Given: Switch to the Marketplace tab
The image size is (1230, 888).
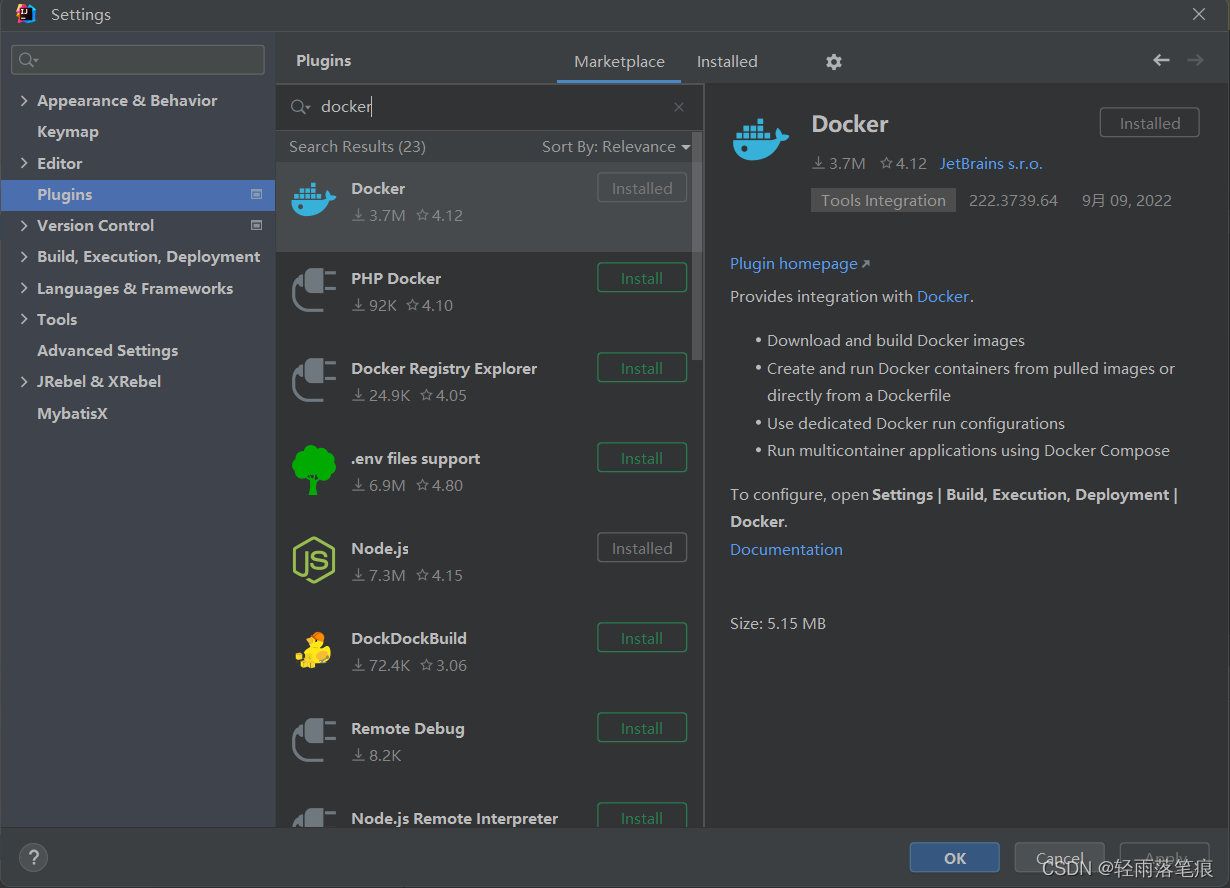Looking at the screenshot, I should click(x=619, y=61).
